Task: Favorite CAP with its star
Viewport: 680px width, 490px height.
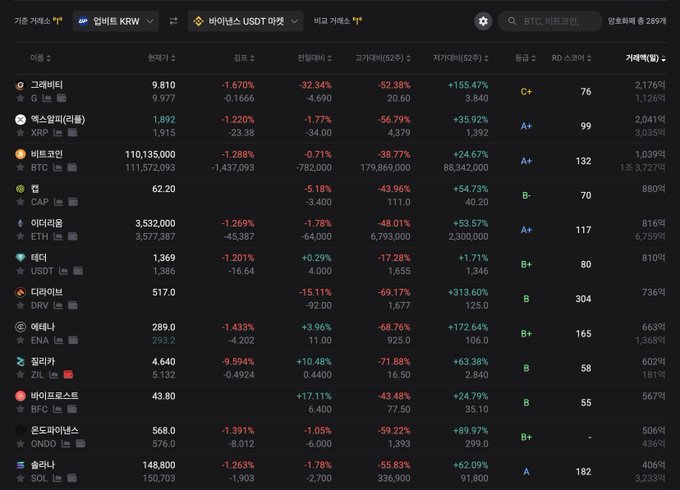Action: [x=20, y=202]
